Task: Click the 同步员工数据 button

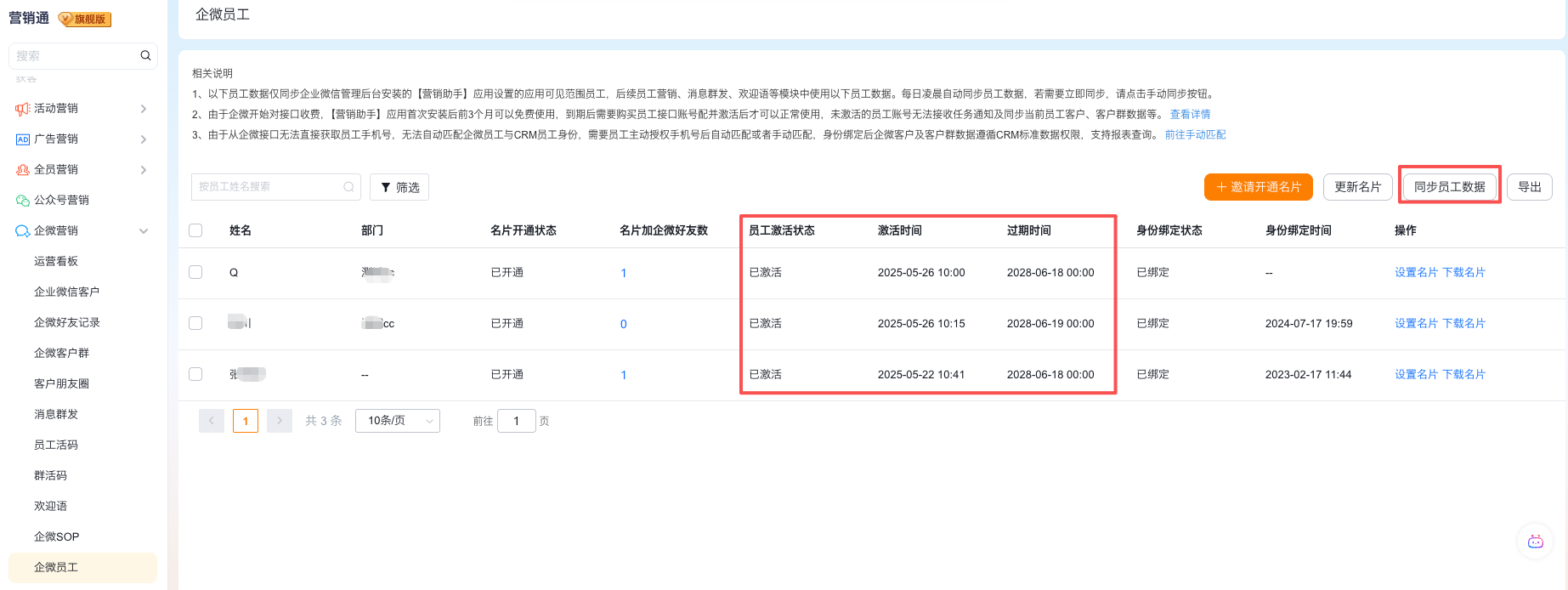Action: pyautogui.click(x=1449, y=187)
